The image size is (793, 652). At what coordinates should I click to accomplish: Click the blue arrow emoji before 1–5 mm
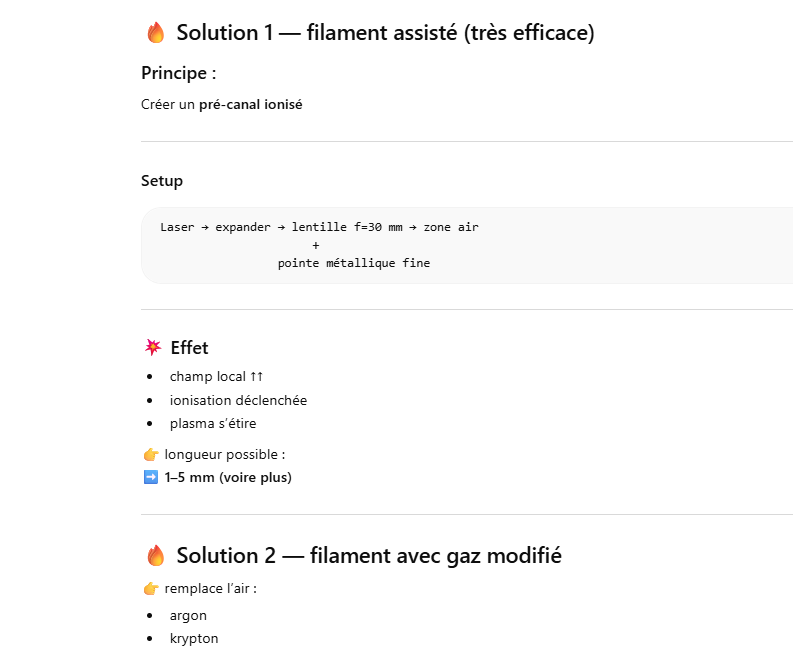tap(151, 477)
